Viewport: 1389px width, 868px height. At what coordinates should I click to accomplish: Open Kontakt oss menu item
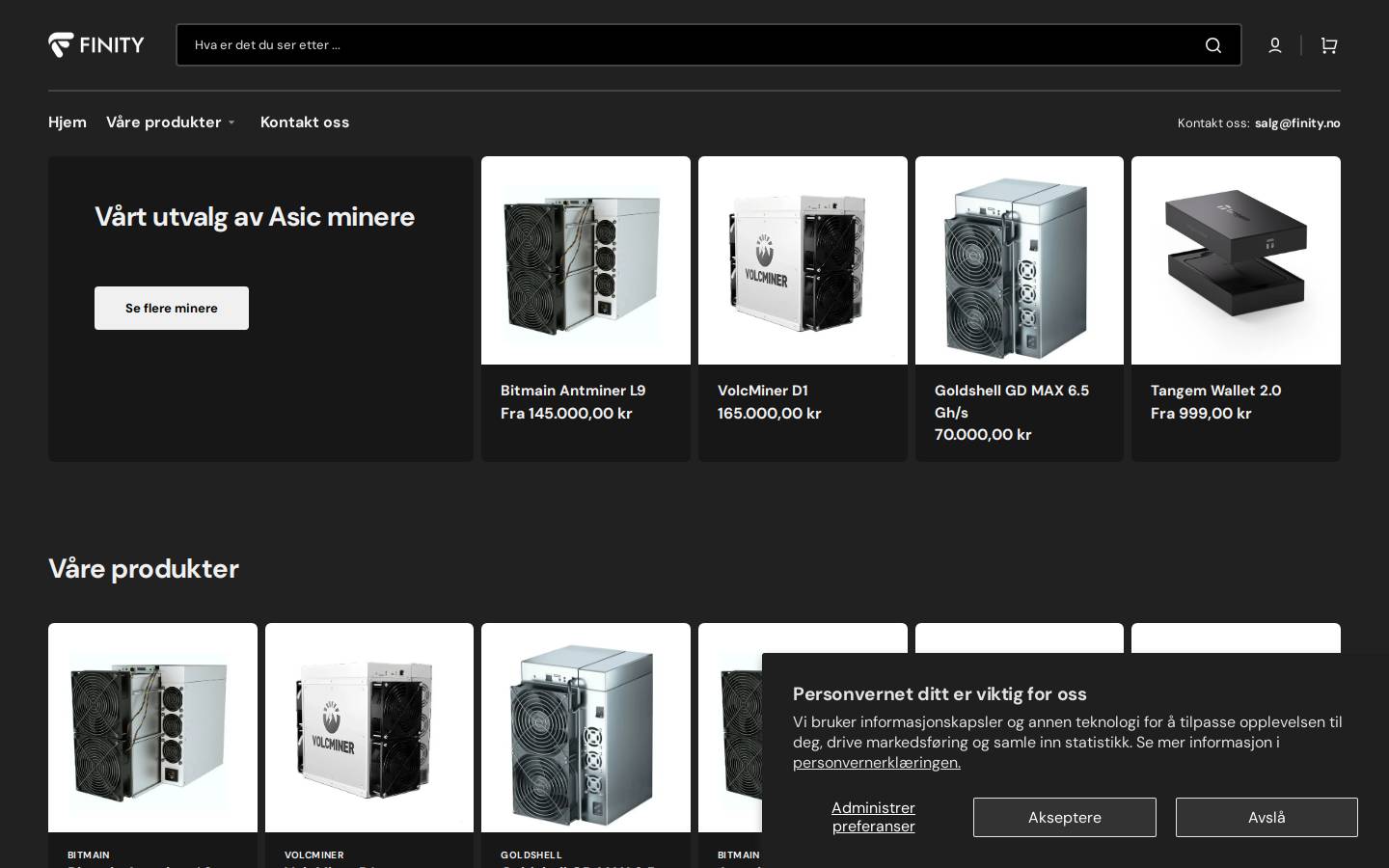(305, 122)
